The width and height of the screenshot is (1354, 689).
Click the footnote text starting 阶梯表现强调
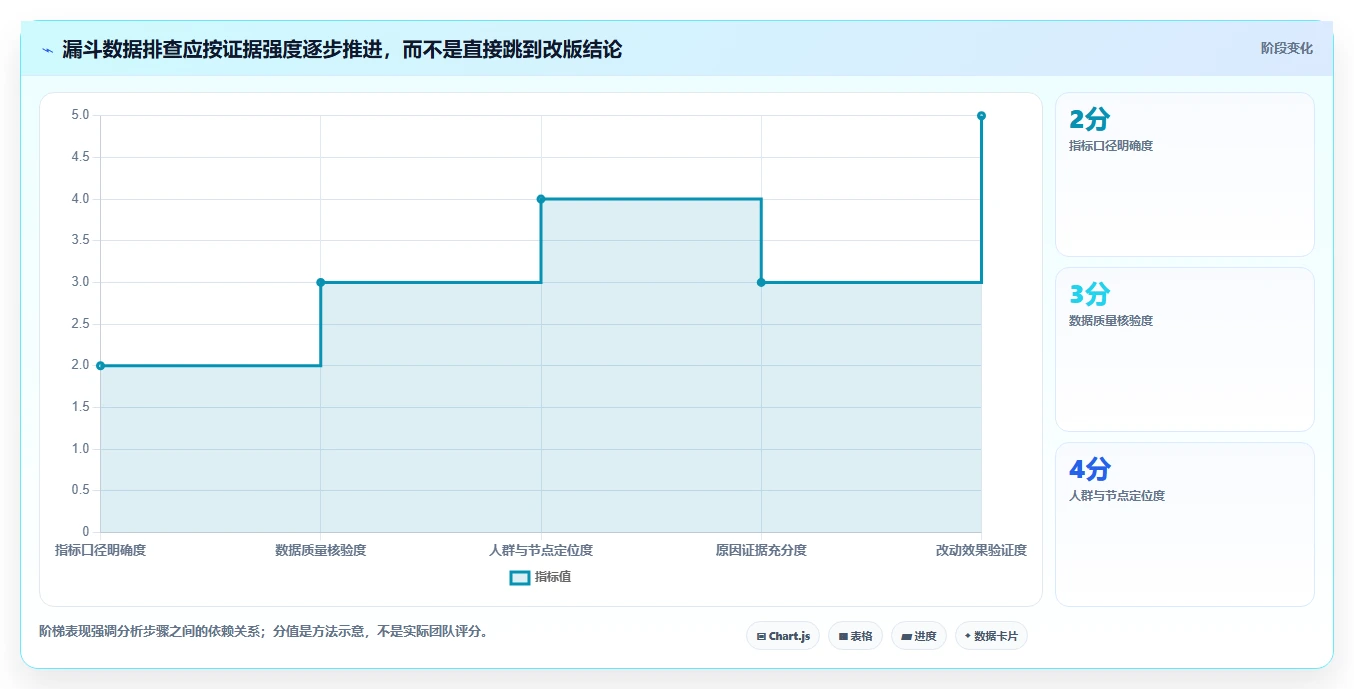click(x=265, y=632)
